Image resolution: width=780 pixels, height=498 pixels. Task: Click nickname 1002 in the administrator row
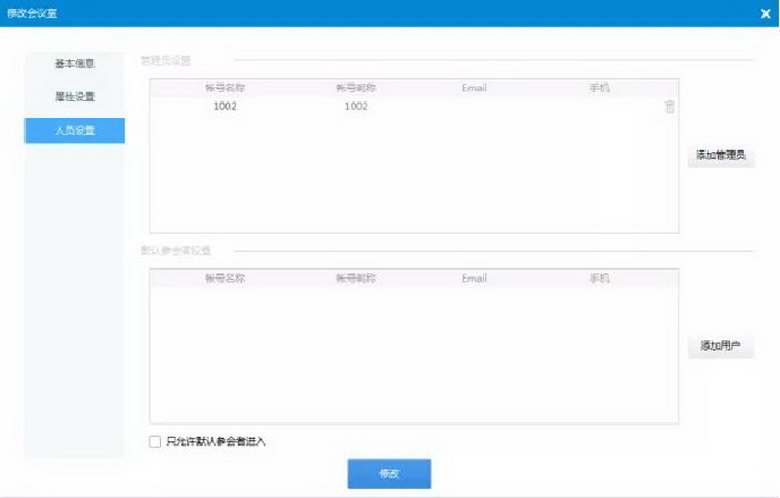[356, 106]
